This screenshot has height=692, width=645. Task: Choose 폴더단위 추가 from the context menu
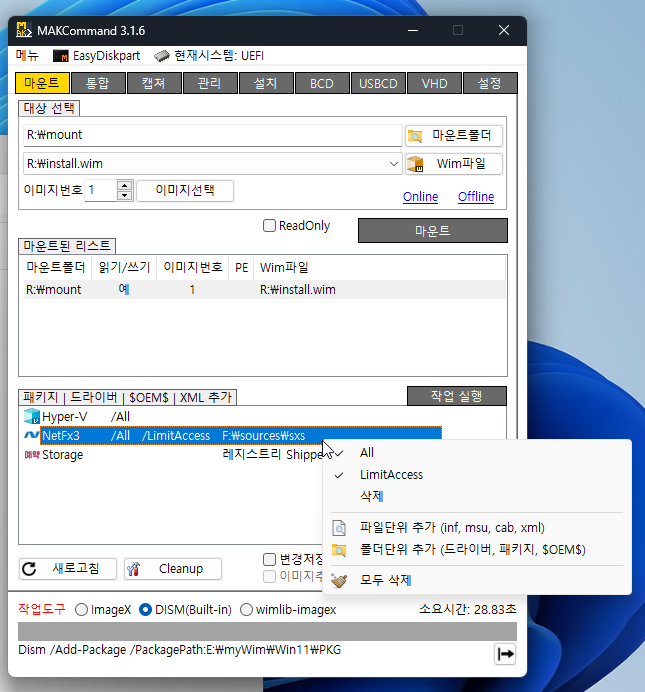point(477,550)
